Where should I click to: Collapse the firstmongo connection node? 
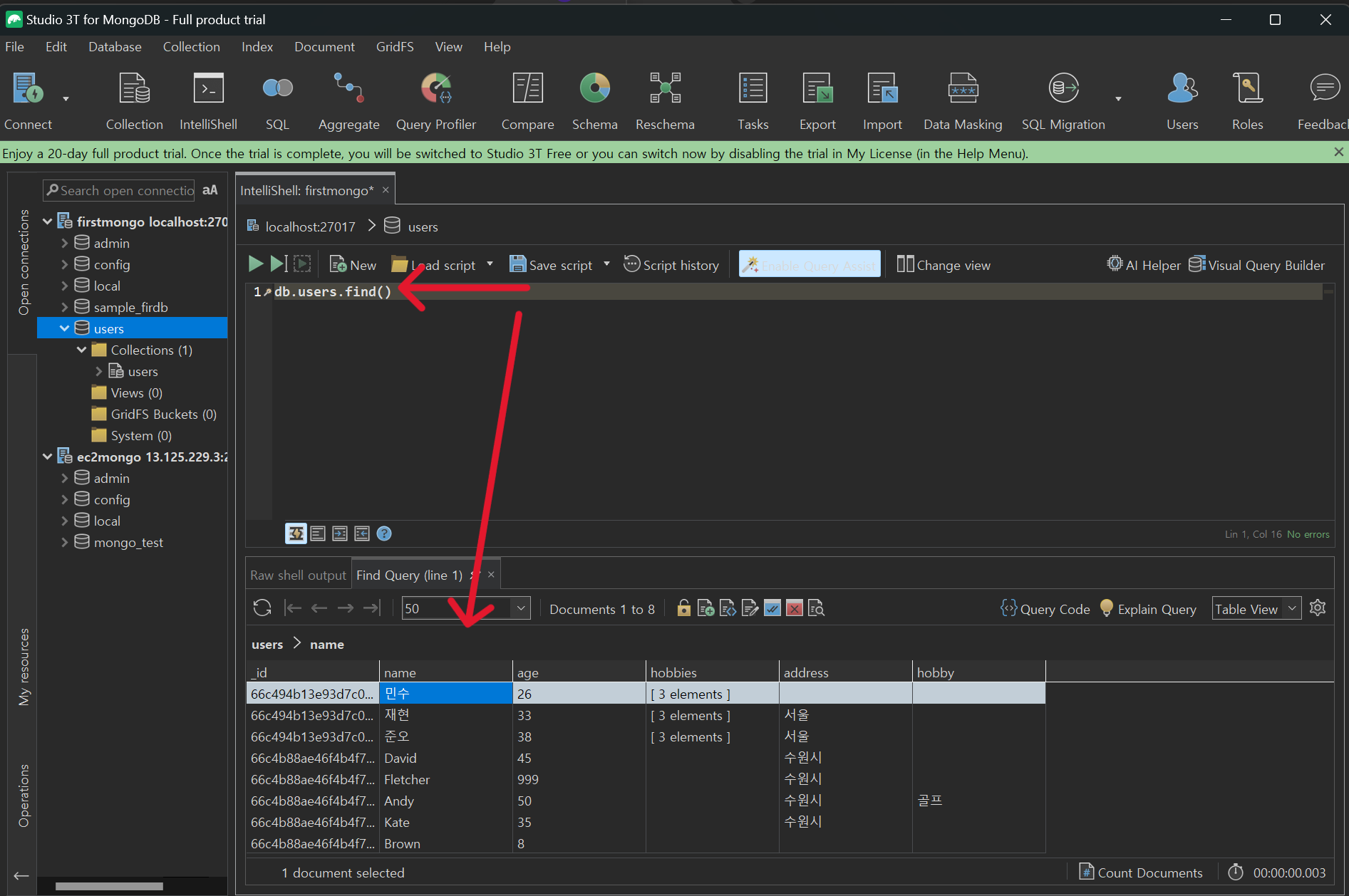48,222
